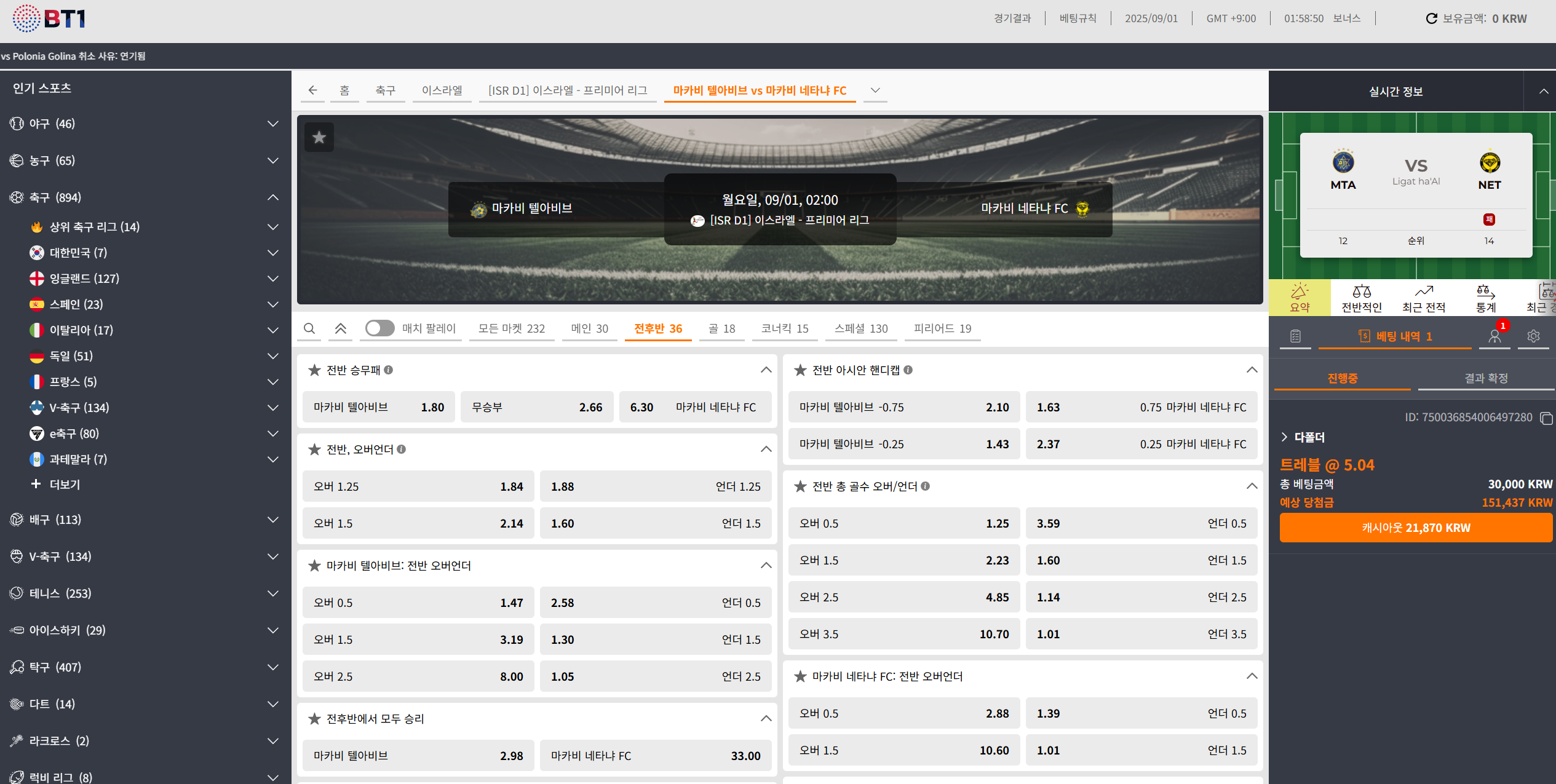Open the bet slip list icon
1556x784 pixels.
[1295, 336]
